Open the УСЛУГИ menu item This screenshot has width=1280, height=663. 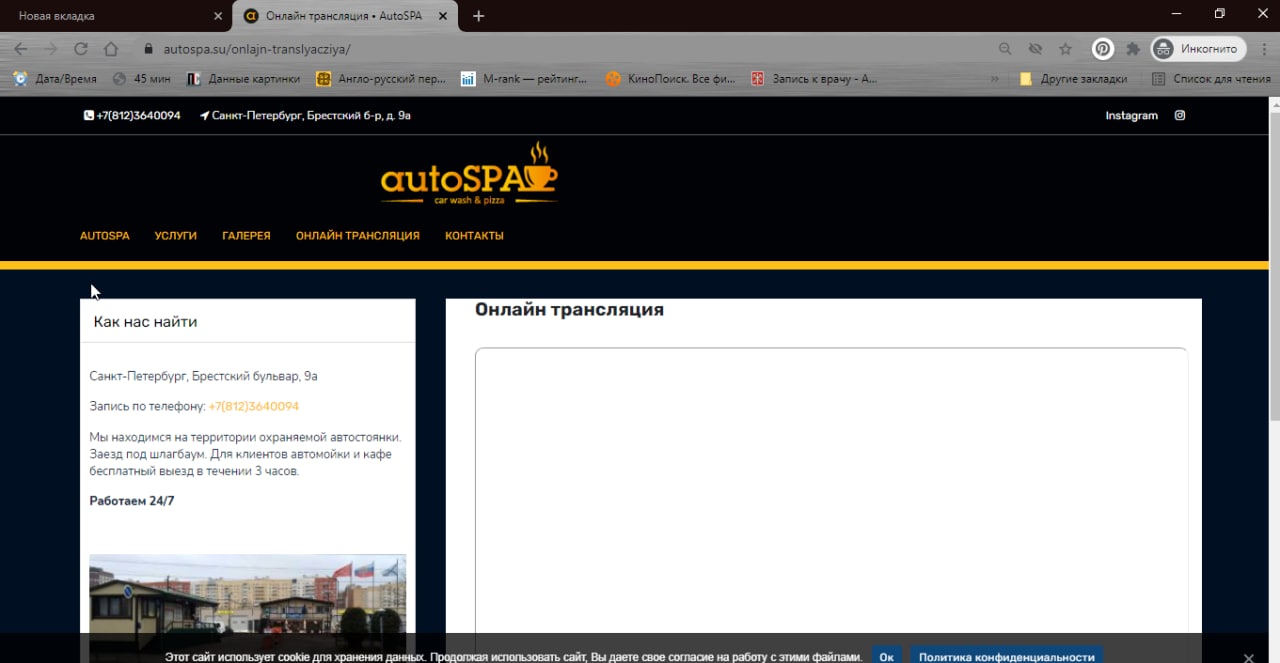(x=176, y=236)
